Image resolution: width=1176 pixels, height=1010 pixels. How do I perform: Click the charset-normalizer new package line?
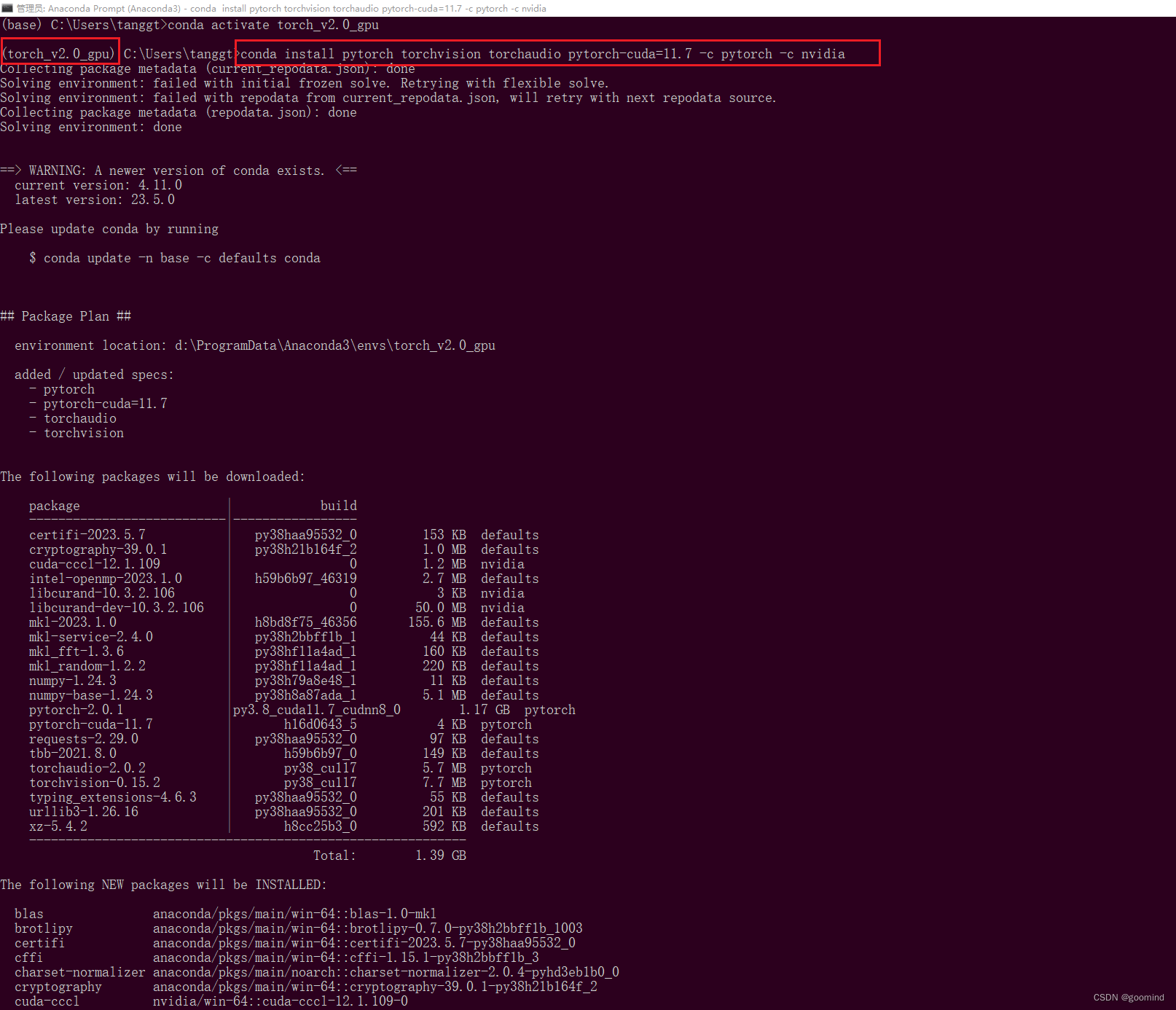317,972
